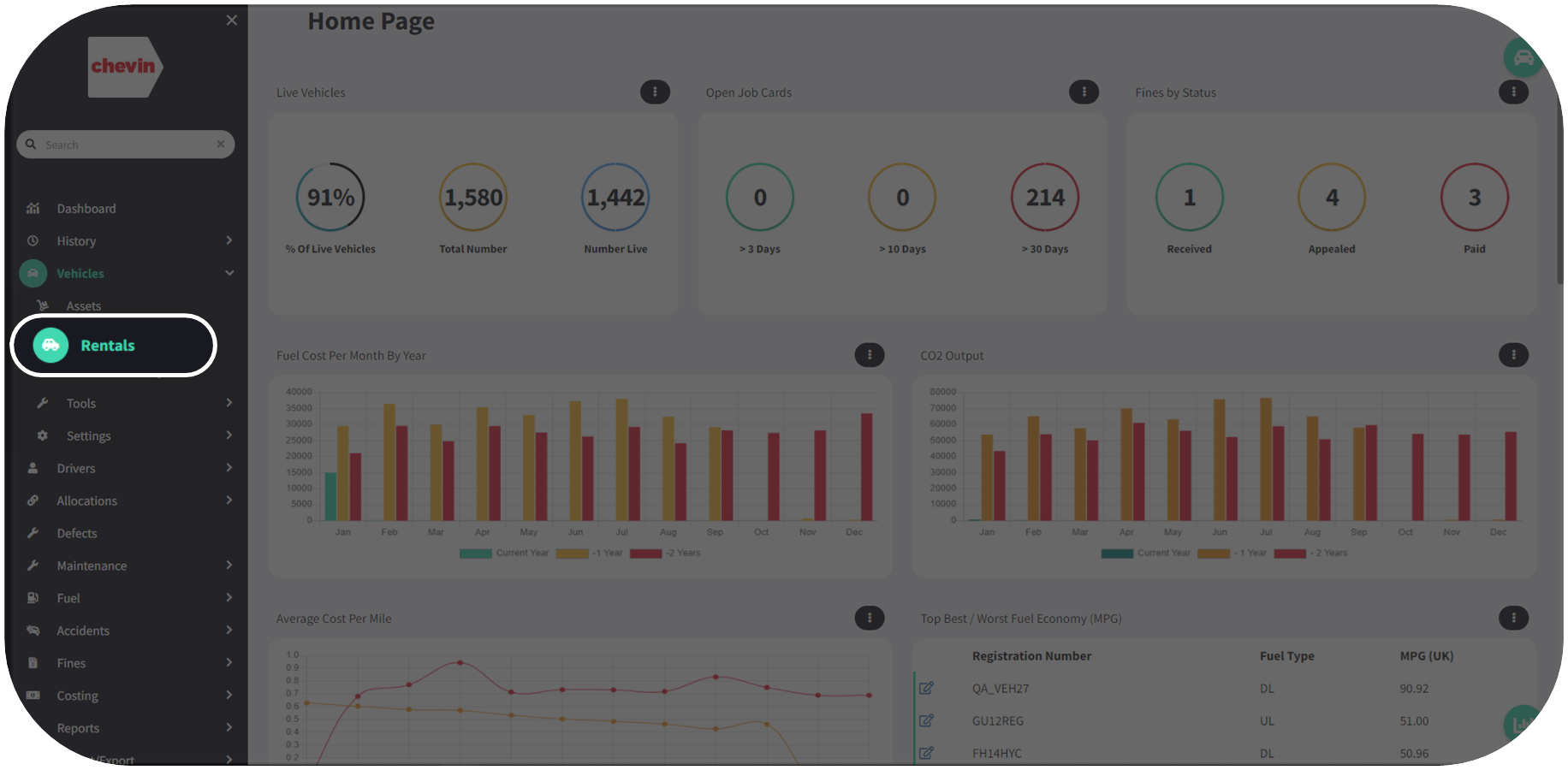Screen dimensions: 1568x770
Task: Expand the Accidents submenu chevron
Action: coord(229,631)
